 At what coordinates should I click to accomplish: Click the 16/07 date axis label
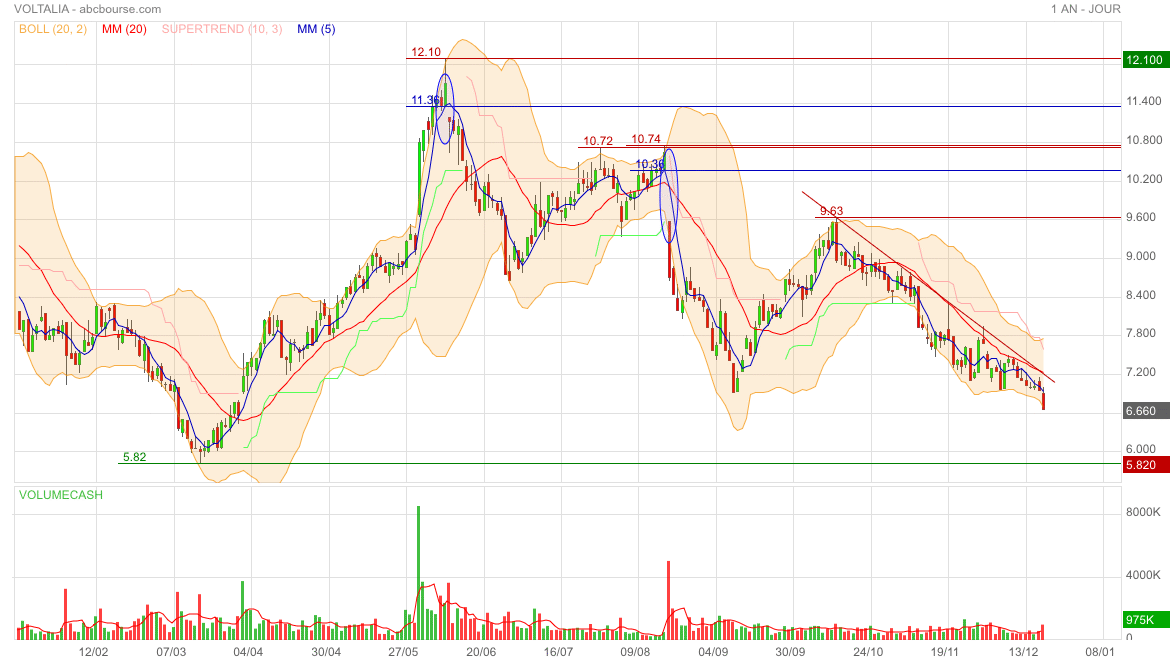558,652
